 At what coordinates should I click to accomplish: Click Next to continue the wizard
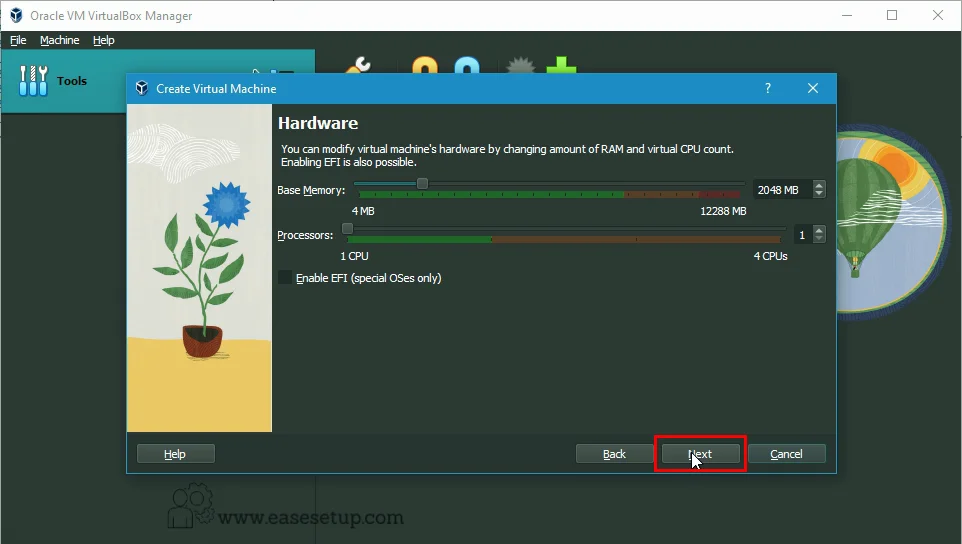pos(700,454)
